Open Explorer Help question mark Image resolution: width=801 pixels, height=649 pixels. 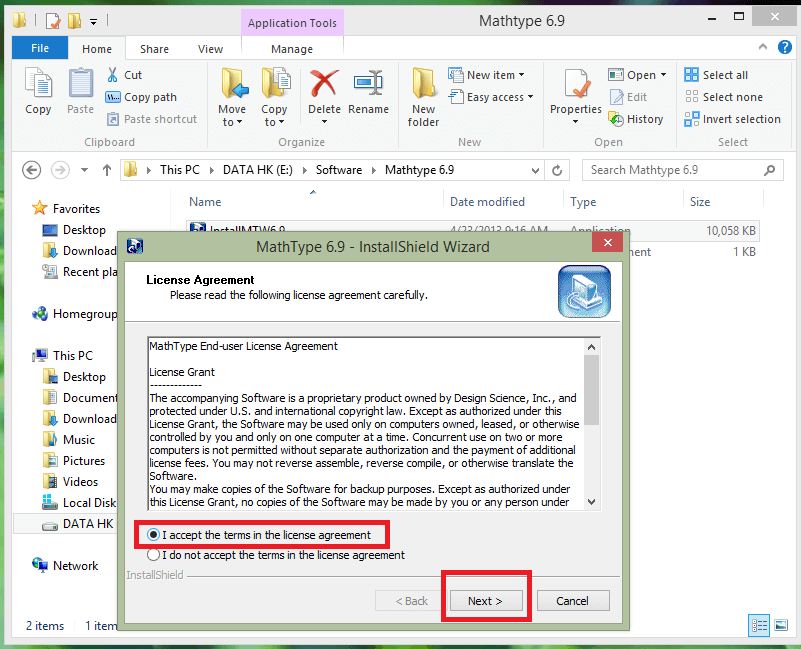(785, 48)
